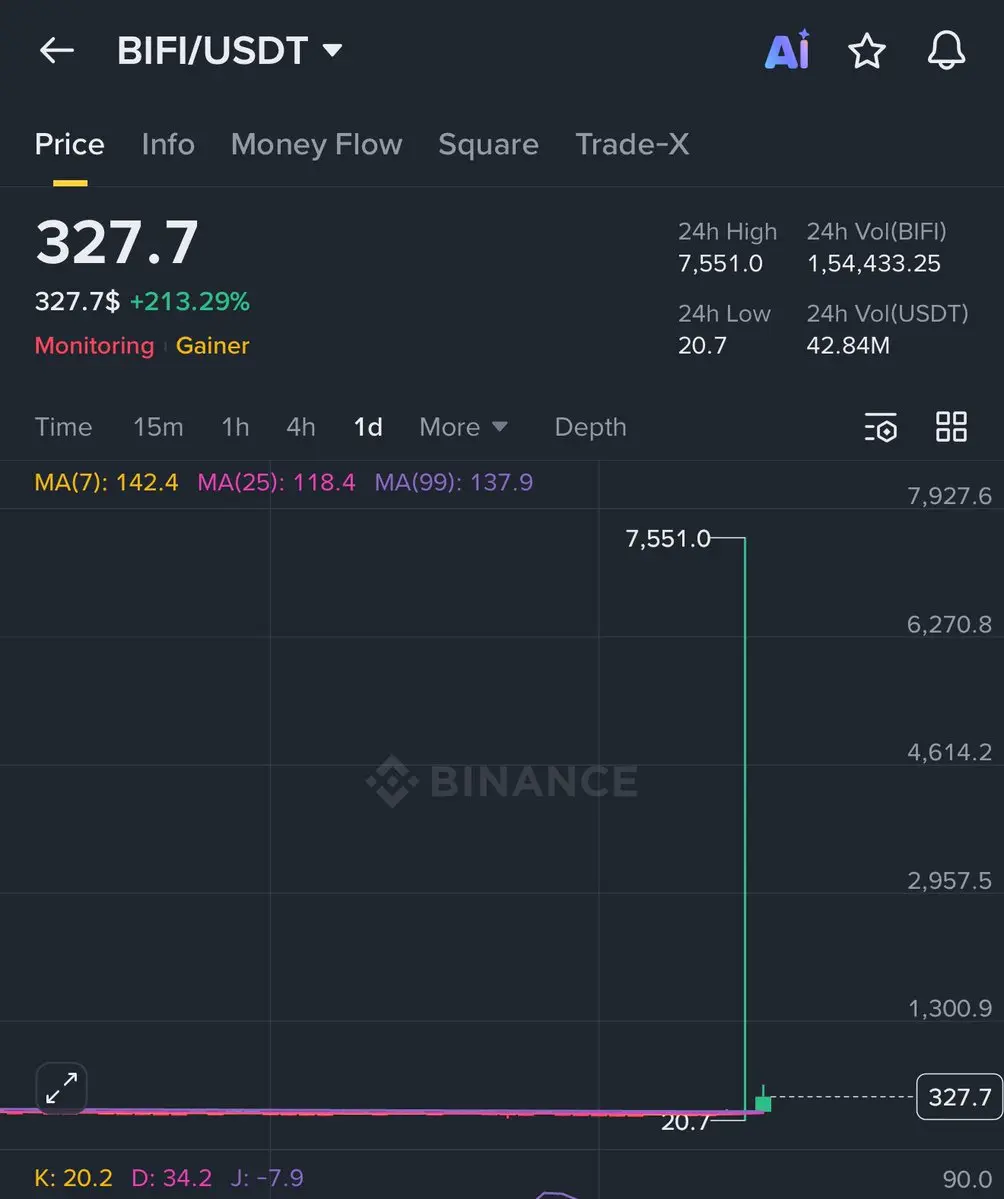The width and height of the screenshot is (1004, 1199).
Task: Open the grid layout icon
Action: [951, 427]
